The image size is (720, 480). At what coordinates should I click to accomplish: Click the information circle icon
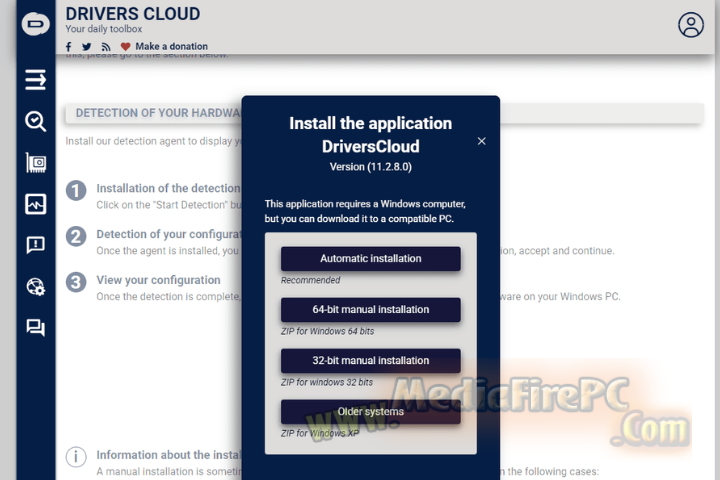76,457
